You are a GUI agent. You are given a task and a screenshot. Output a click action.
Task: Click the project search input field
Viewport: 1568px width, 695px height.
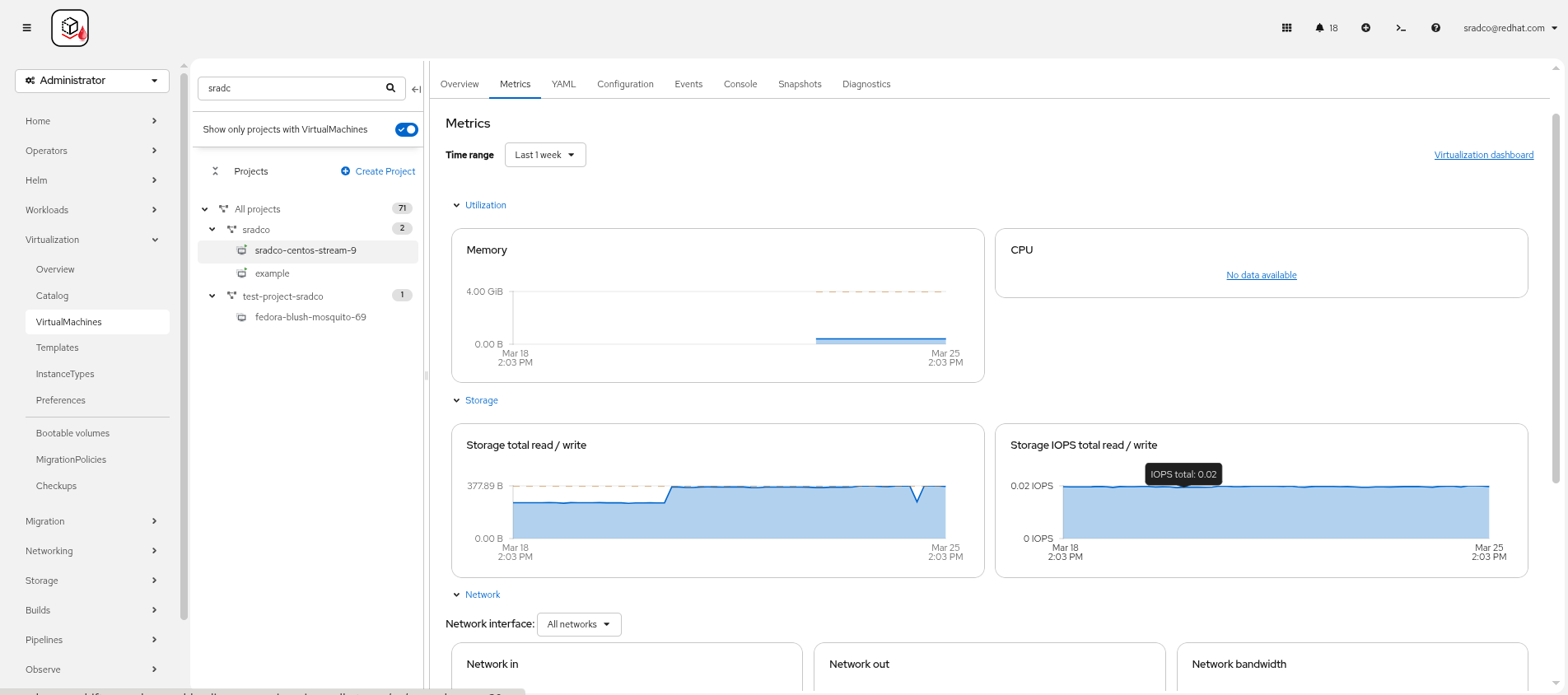click(292, 88)
